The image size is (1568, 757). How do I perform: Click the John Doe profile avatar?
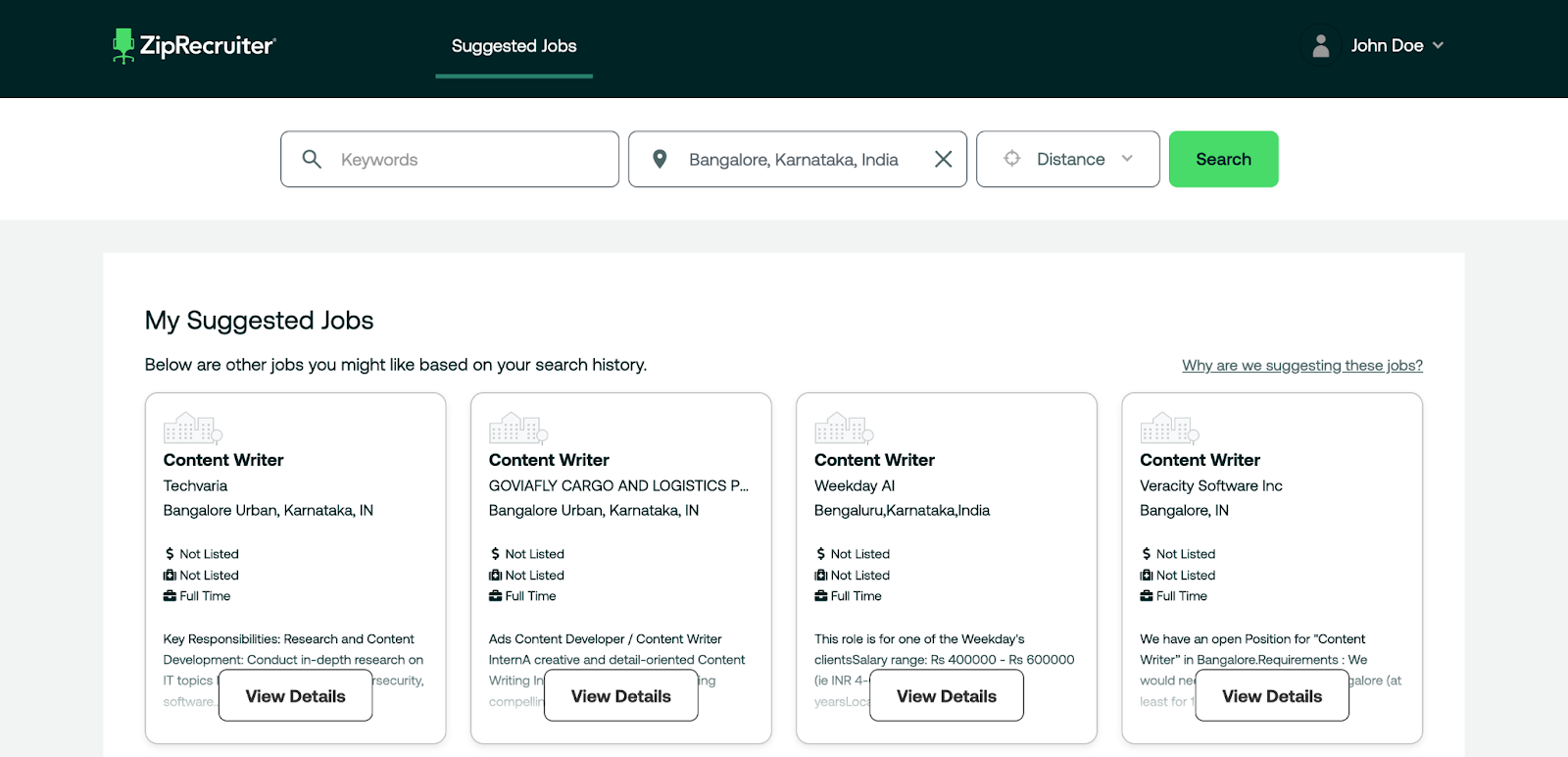pyautogui.click(x=1320, y=46)
